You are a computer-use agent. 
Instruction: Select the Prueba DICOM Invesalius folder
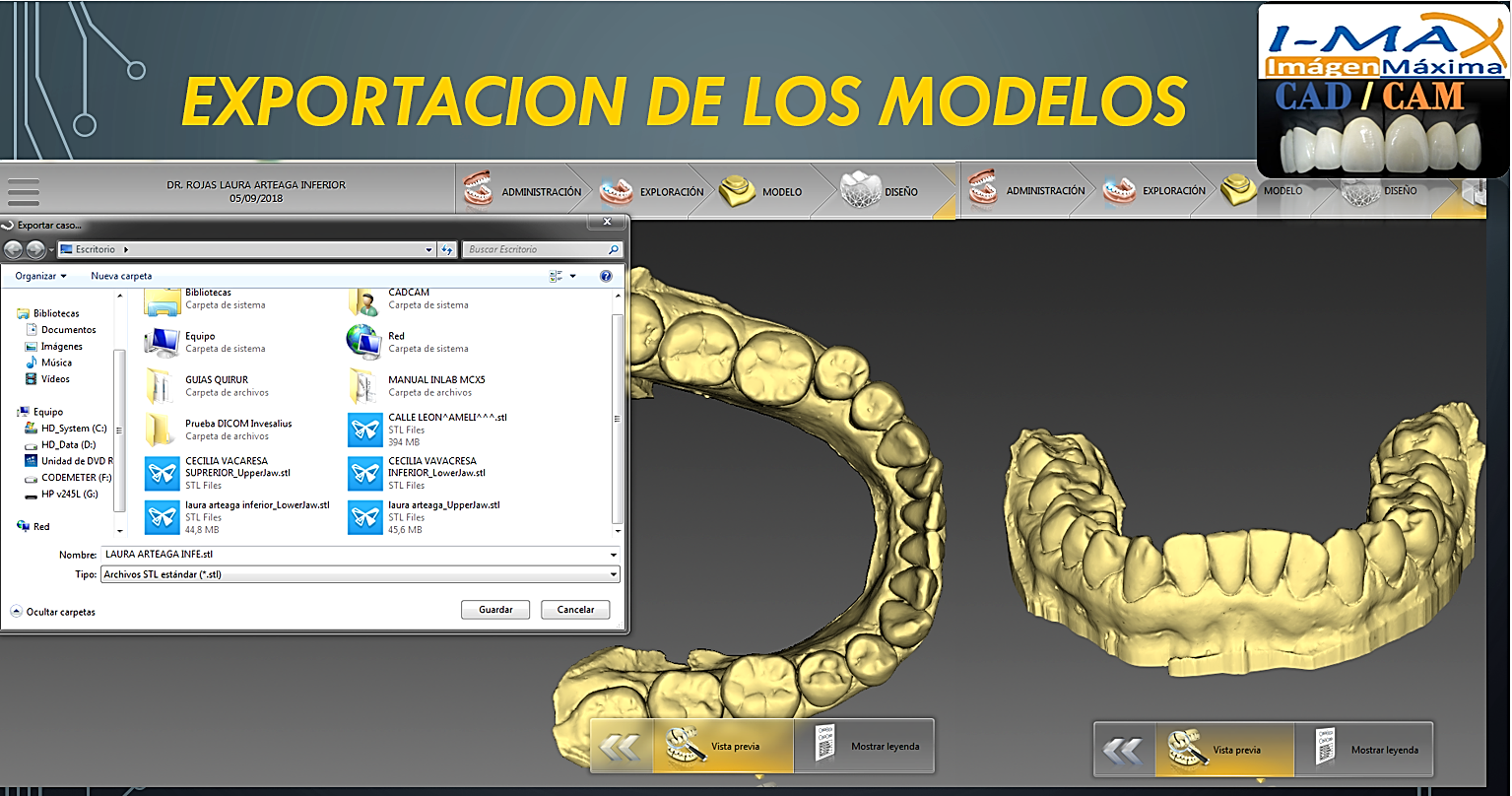tap(219, 429)
